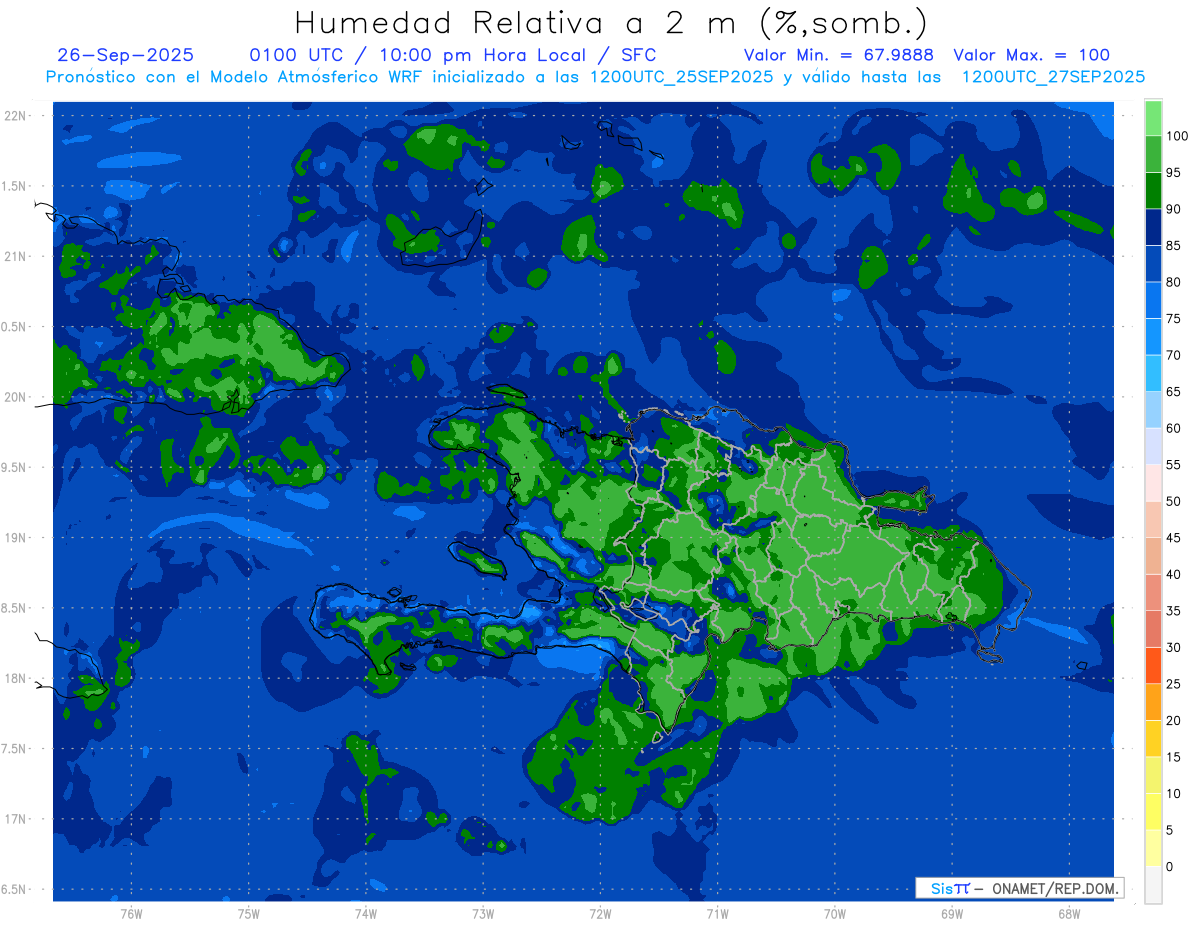Pick the navy 85–90 legend swatch
The width and height of the screenshot is (1200, 927).
coord(1153,227)
